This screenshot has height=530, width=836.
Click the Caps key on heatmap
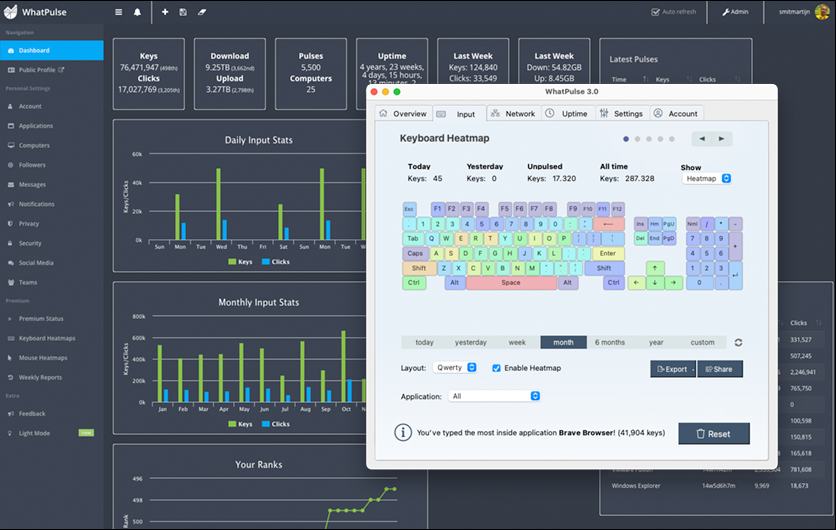point(415,253)
